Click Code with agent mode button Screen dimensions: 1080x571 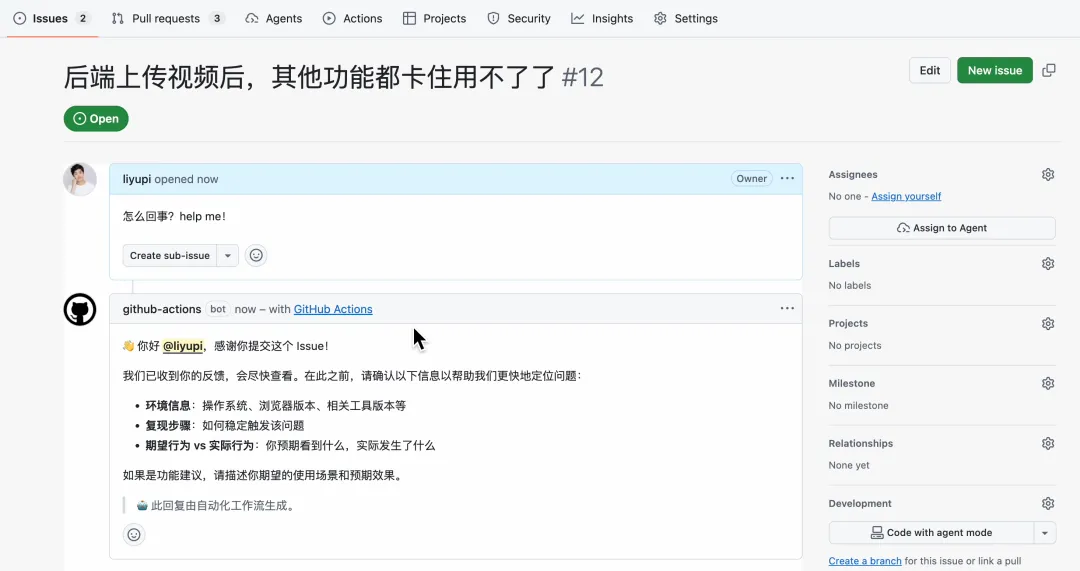[931, 532]
